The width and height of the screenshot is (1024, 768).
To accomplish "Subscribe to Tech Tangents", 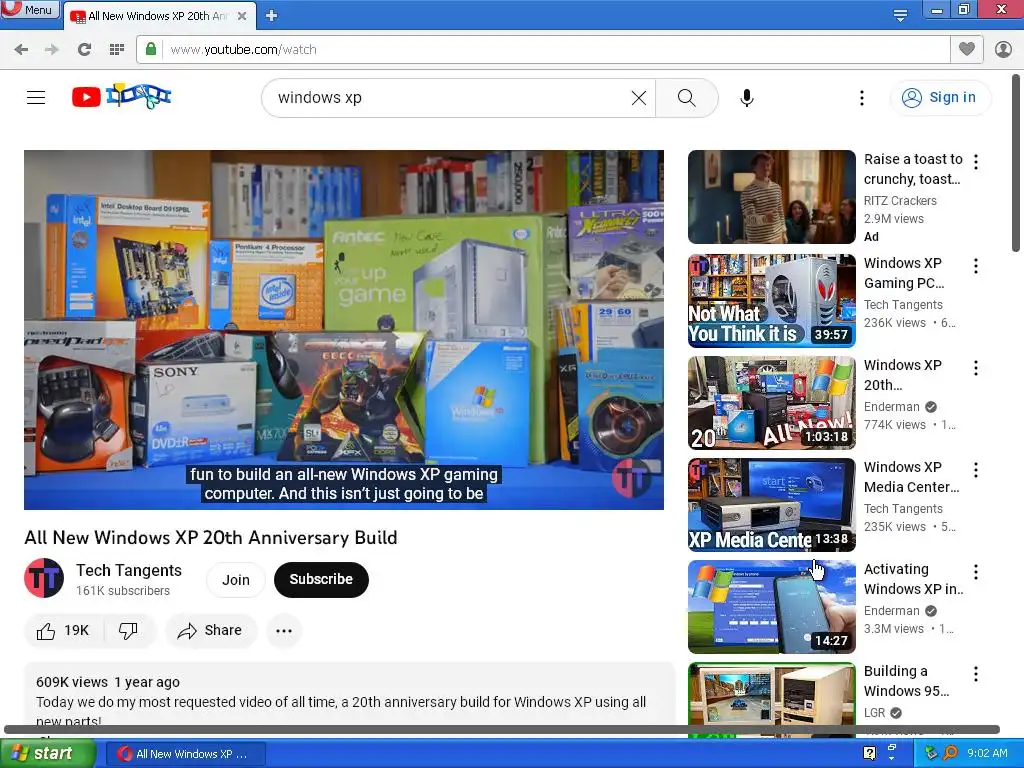I will 321,580.
